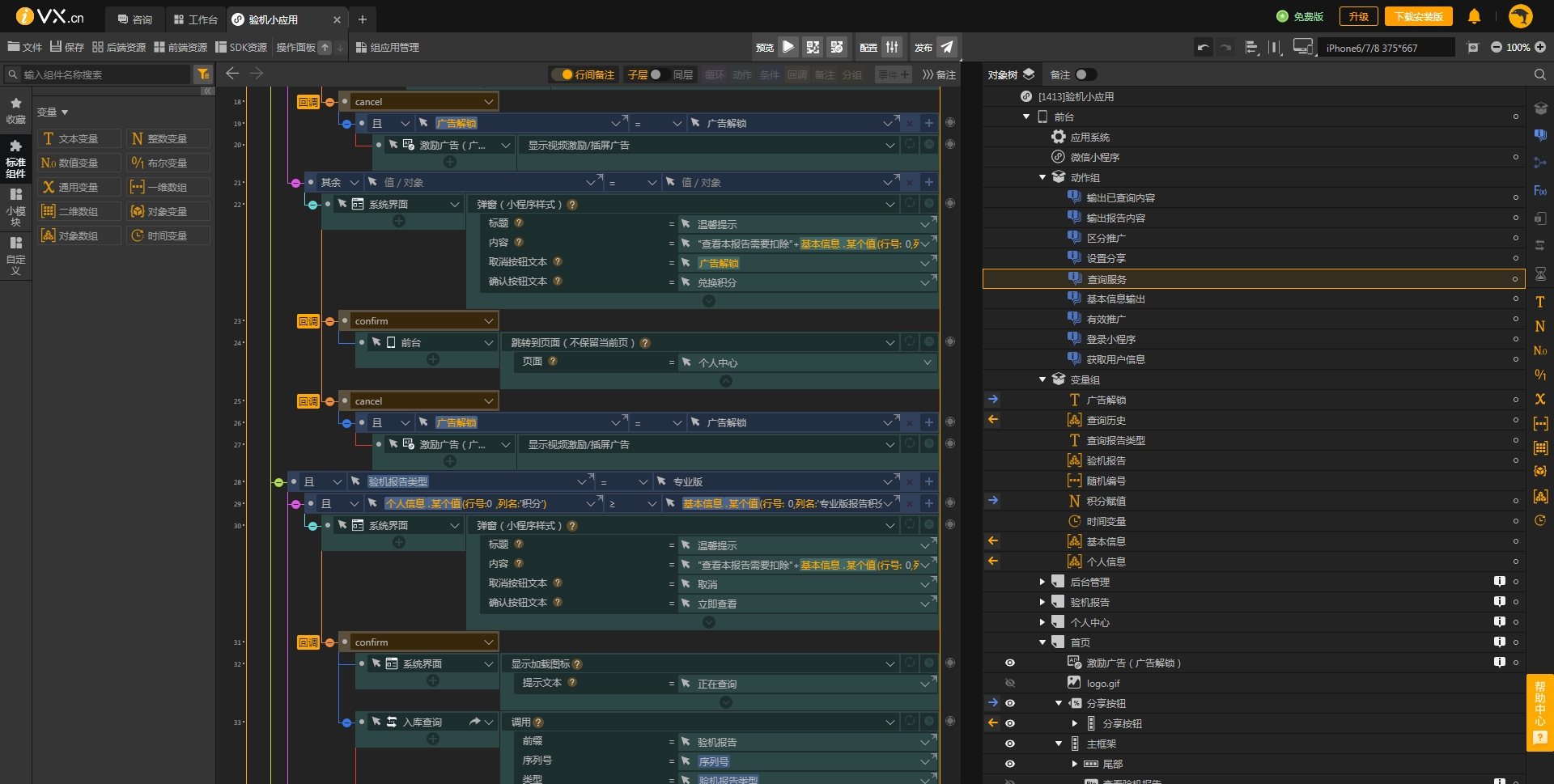
Task: Search the object tree
Action: tap(1539, 74)
